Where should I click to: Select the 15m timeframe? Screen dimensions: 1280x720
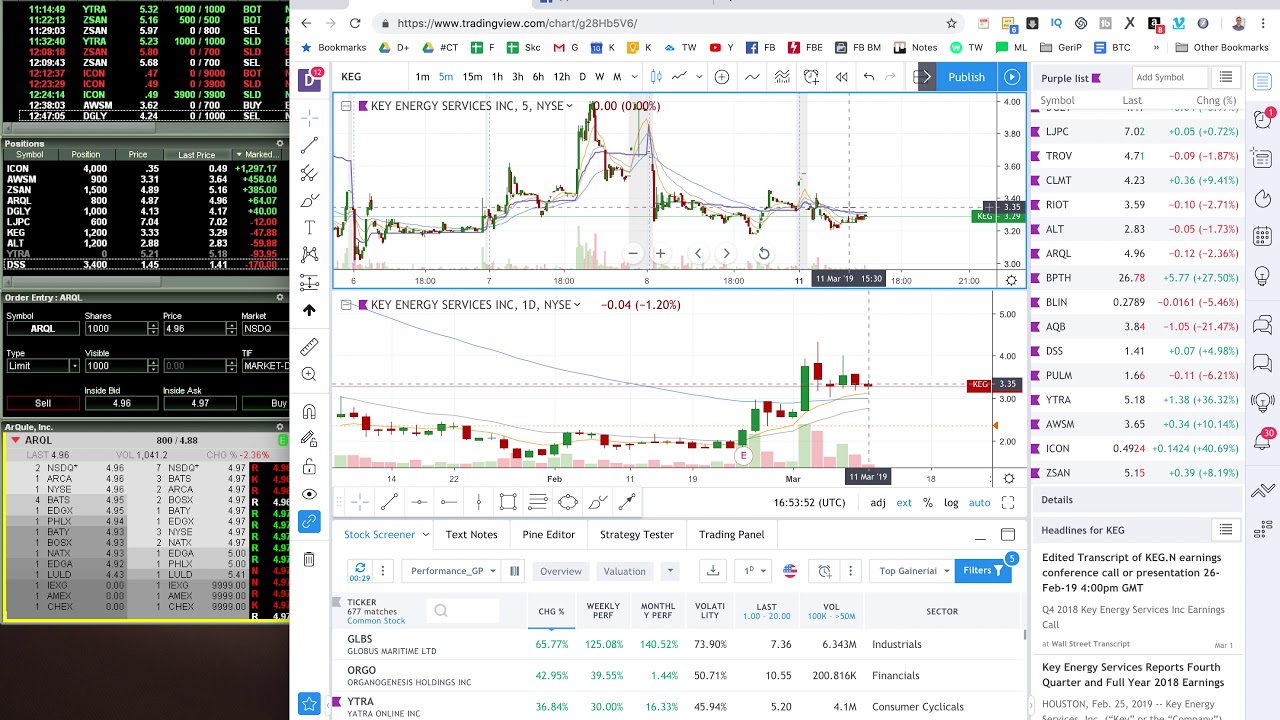tap(472, 77)
